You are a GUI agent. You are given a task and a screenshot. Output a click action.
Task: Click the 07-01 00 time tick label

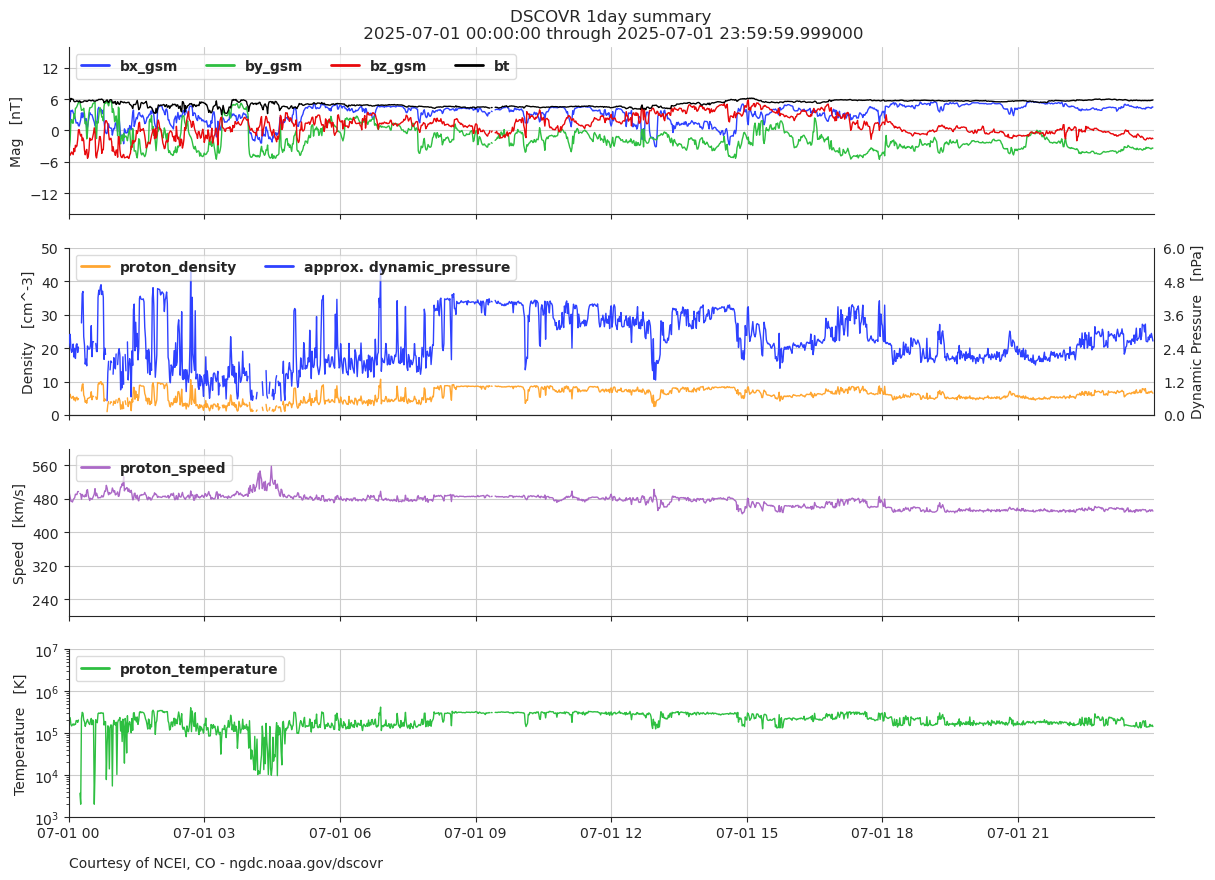point(69,834)
